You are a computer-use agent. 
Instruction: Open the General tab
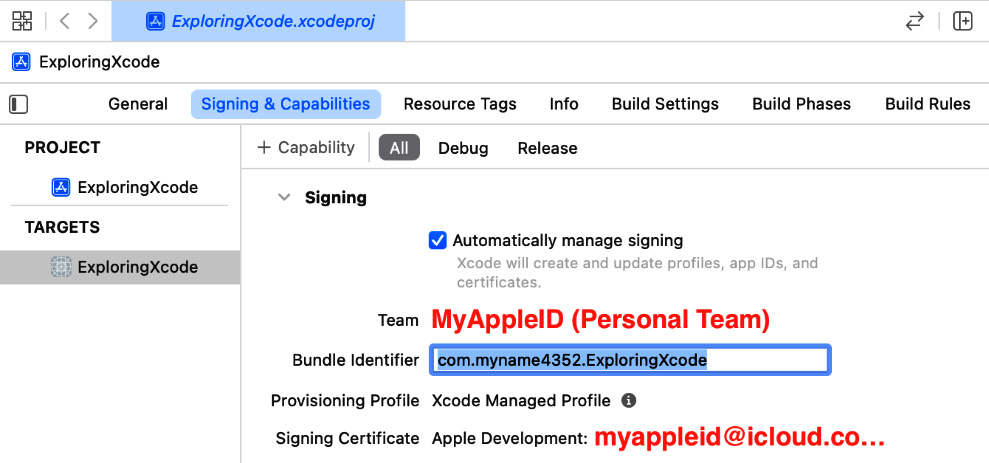(138, 104)
